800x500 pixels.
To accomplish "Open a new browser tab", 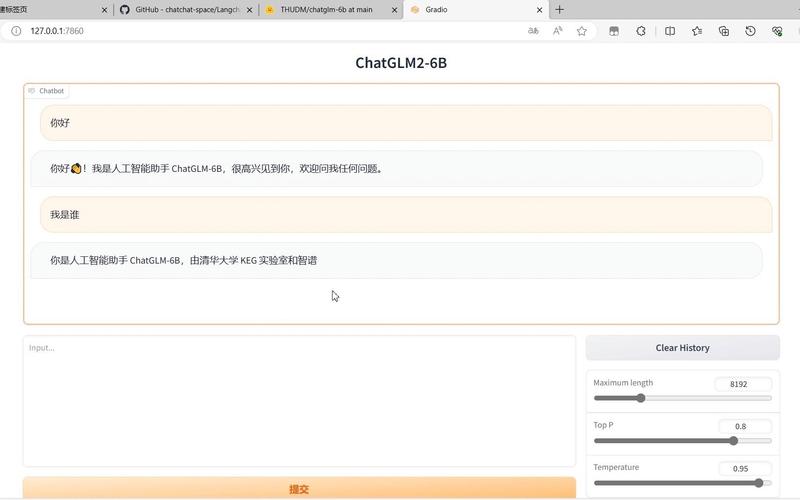I will pyautogui.click(x=560, y=10).
